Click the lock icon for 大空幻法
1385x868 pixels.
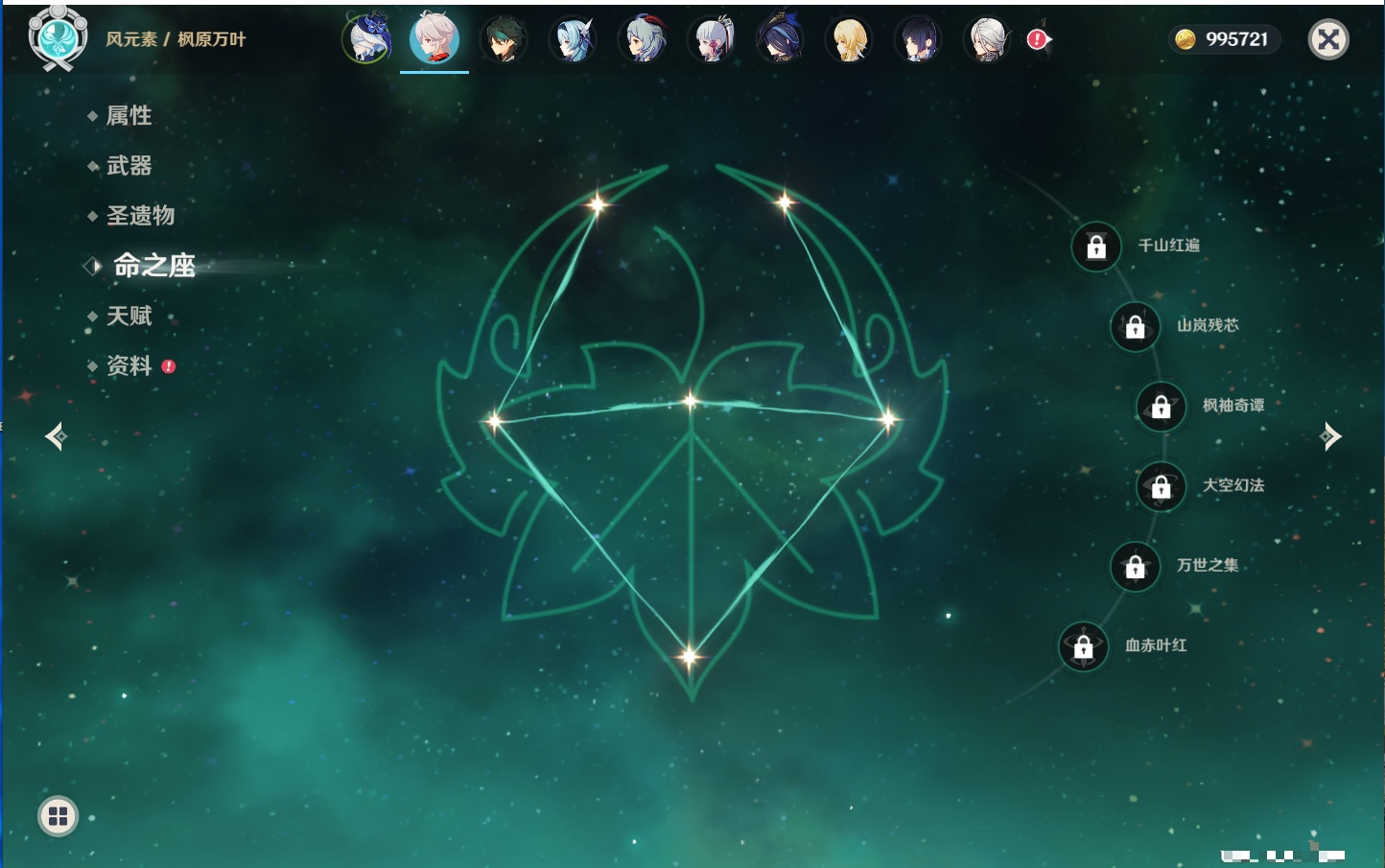[x=1162, y=487]
